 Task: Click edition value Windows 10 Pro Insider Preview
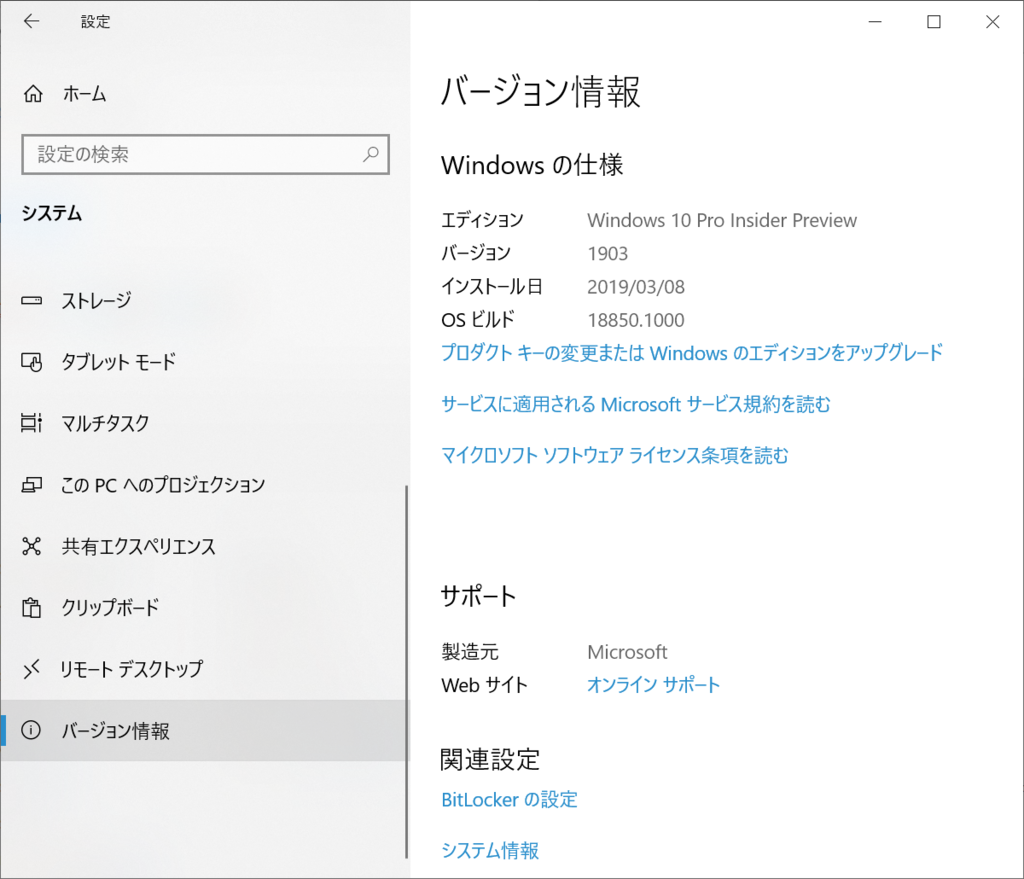(722, 221)
